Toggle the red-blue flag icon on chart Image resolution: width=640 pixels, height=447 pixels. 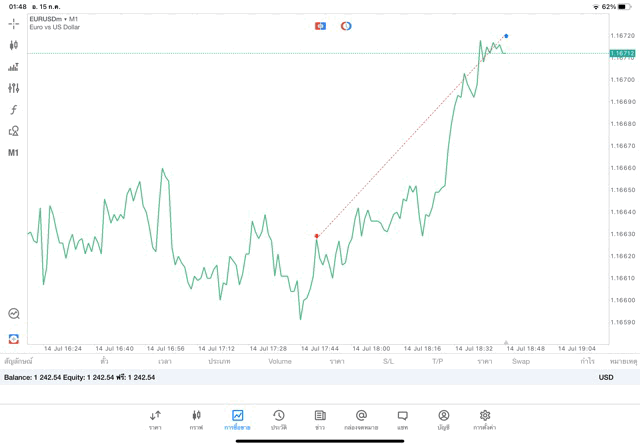(x=320, y=25)
